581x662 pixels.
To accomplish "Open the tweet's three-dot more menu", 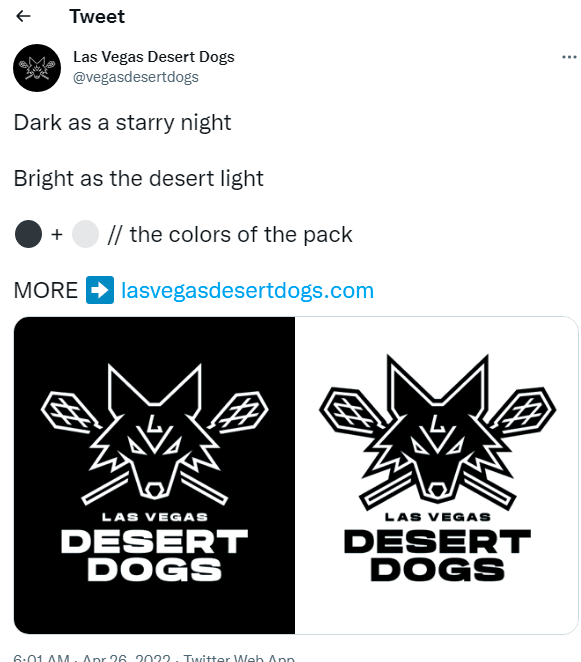I will (569, 57).
